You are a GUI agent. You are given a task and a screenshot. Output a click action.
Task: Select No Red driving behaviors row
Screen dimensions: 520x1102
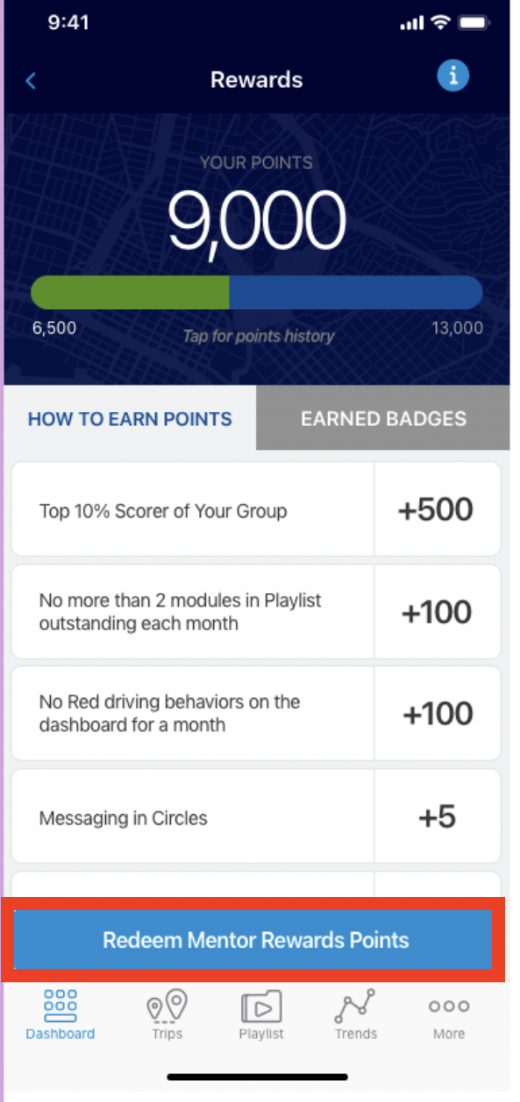[x=256, y=713]
